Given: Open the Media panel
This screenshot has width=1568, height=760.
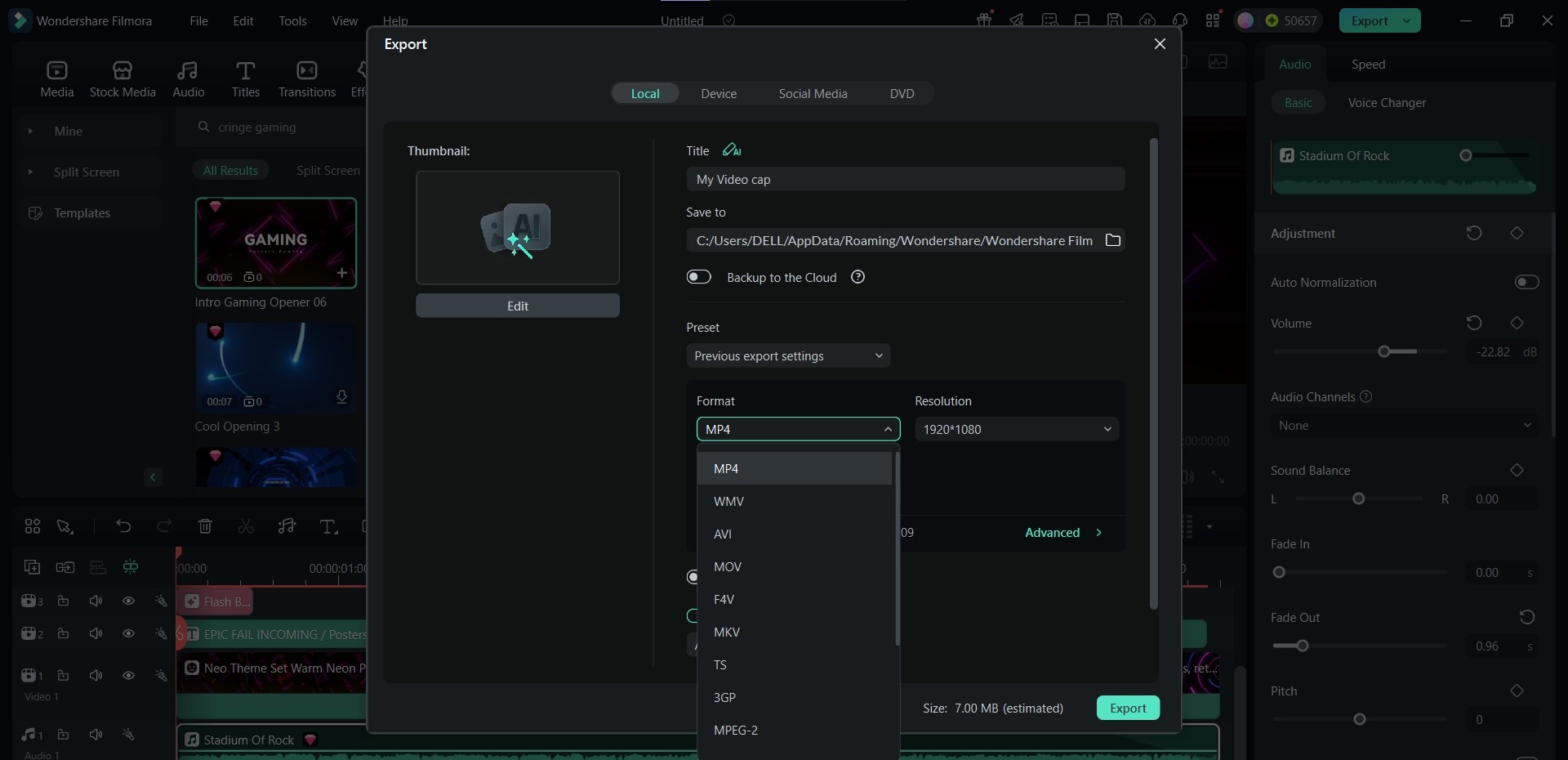Looking at the screenshot, I should (x=57, y=79).
